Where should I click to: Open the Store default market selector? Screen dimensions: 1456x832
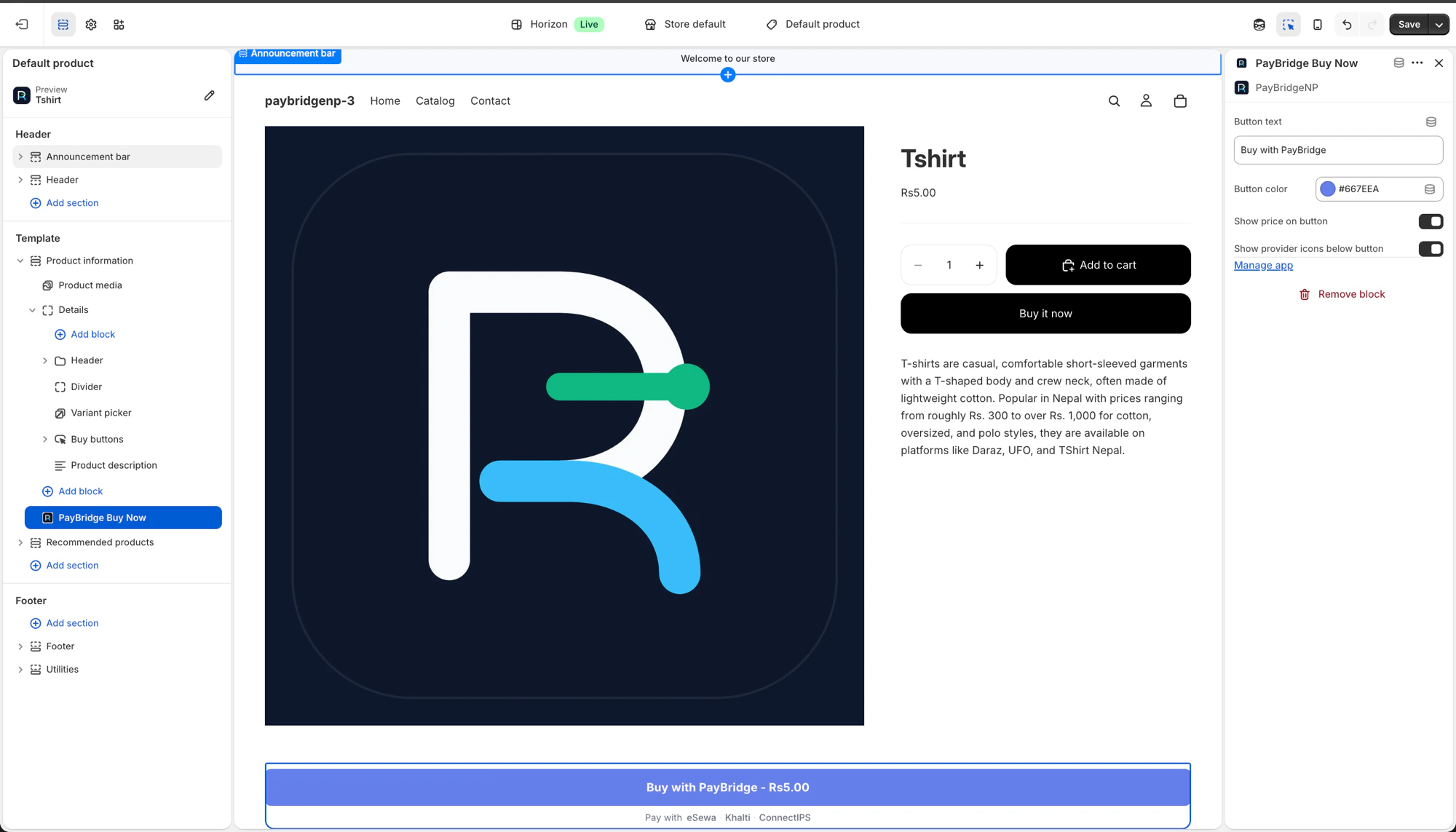coord(685,24)
